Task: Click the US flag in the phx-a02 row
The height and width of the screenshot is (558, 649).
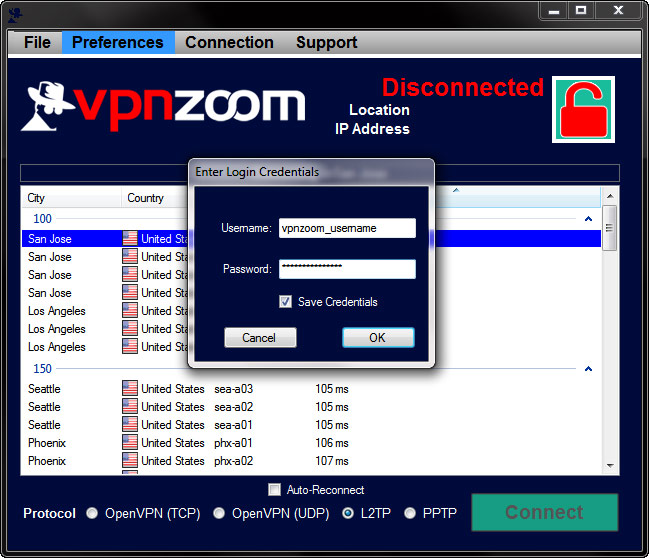Action: point(130,461)
